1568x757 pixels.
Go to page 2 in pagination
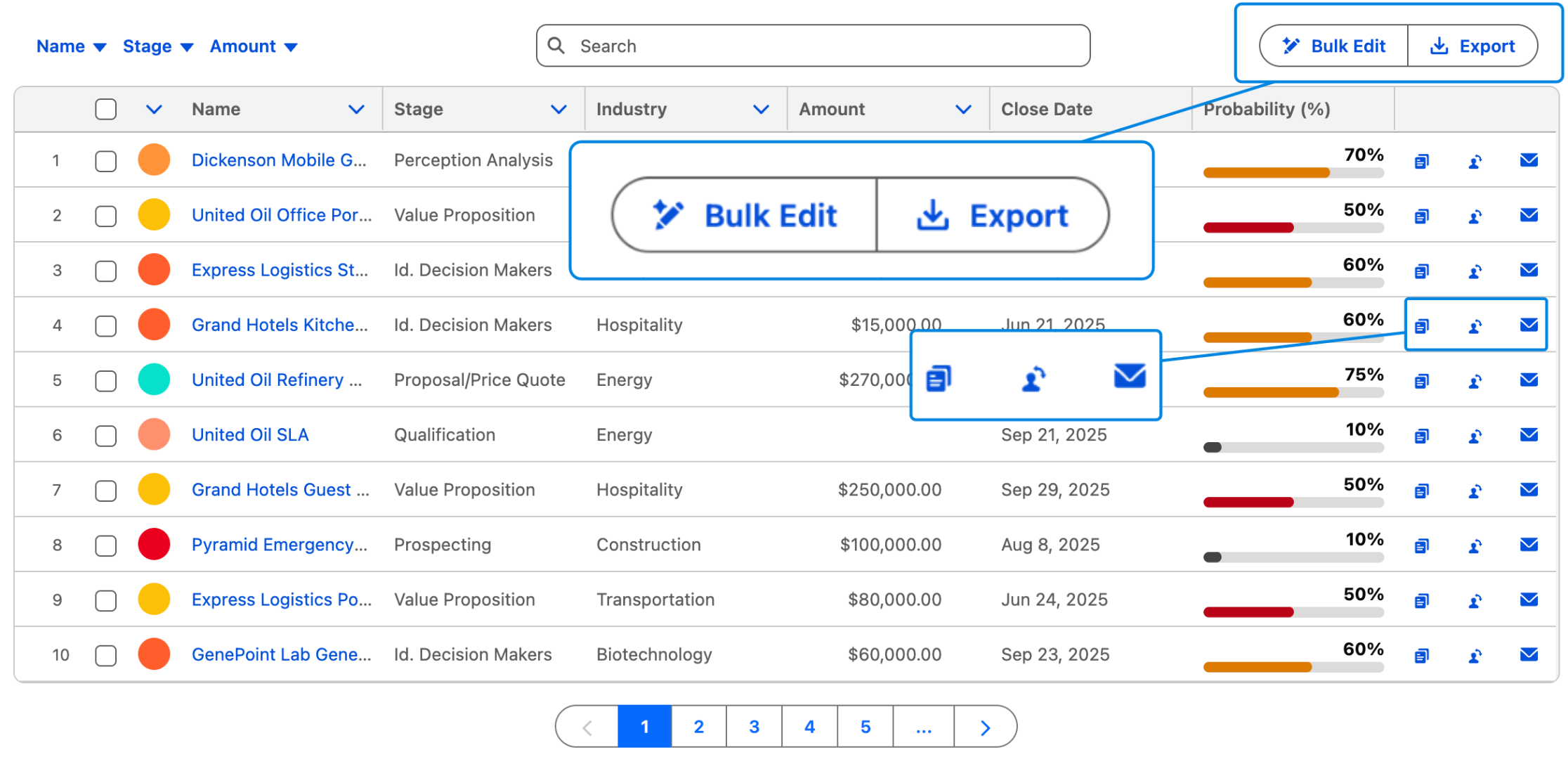tap(699, 727)
